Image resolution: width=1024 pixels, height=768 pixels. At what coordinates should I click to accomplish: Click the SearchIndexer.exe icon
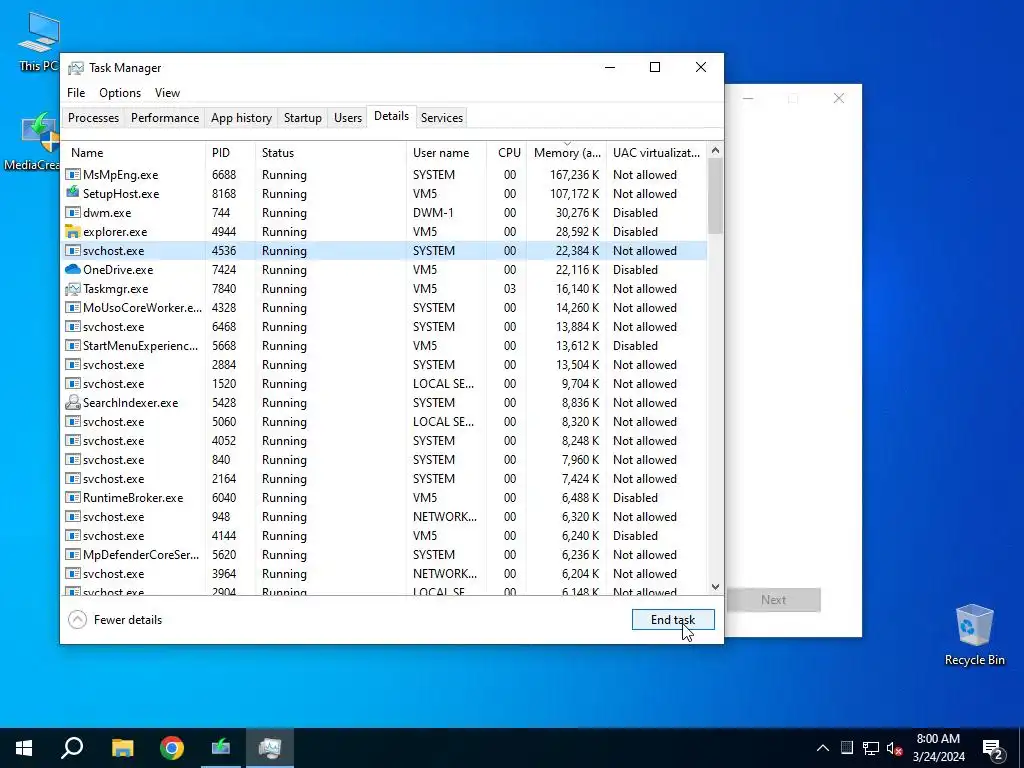(72, 402)
